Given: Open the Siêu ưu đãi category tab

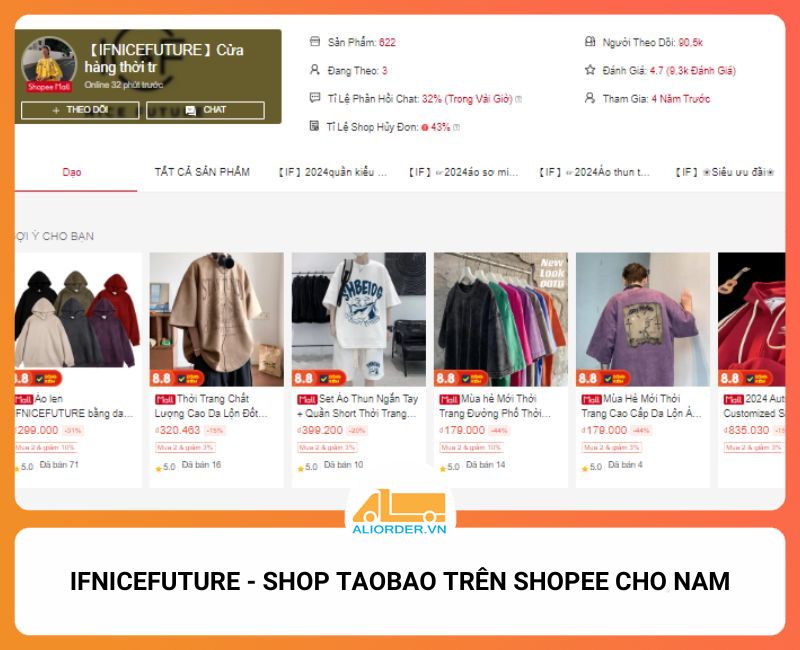Looking at the screenshot, I should 726,172.
